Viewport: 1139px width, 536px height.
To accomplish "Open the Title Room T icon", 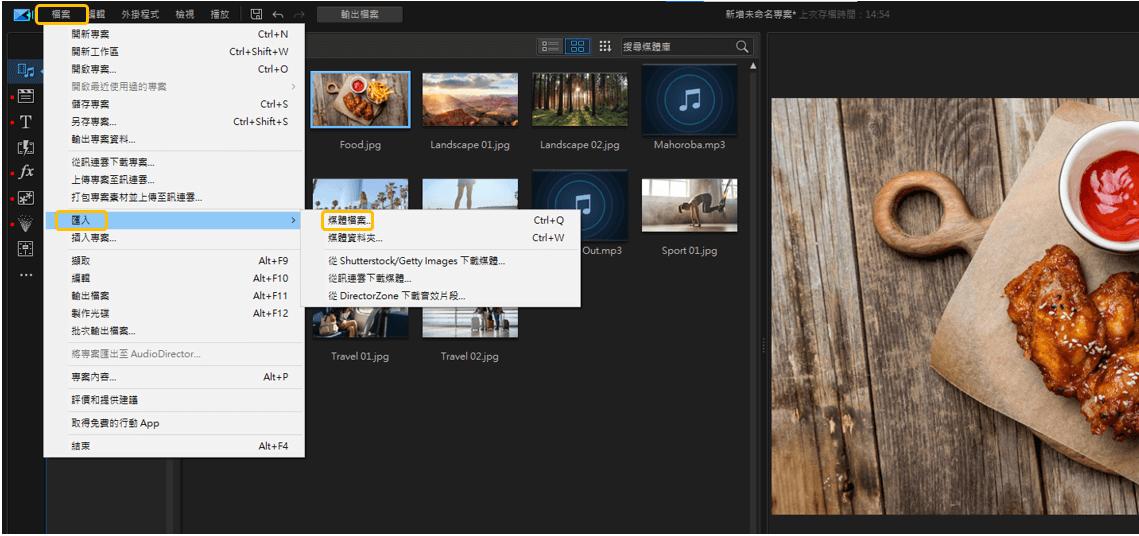I will (26, 122).
